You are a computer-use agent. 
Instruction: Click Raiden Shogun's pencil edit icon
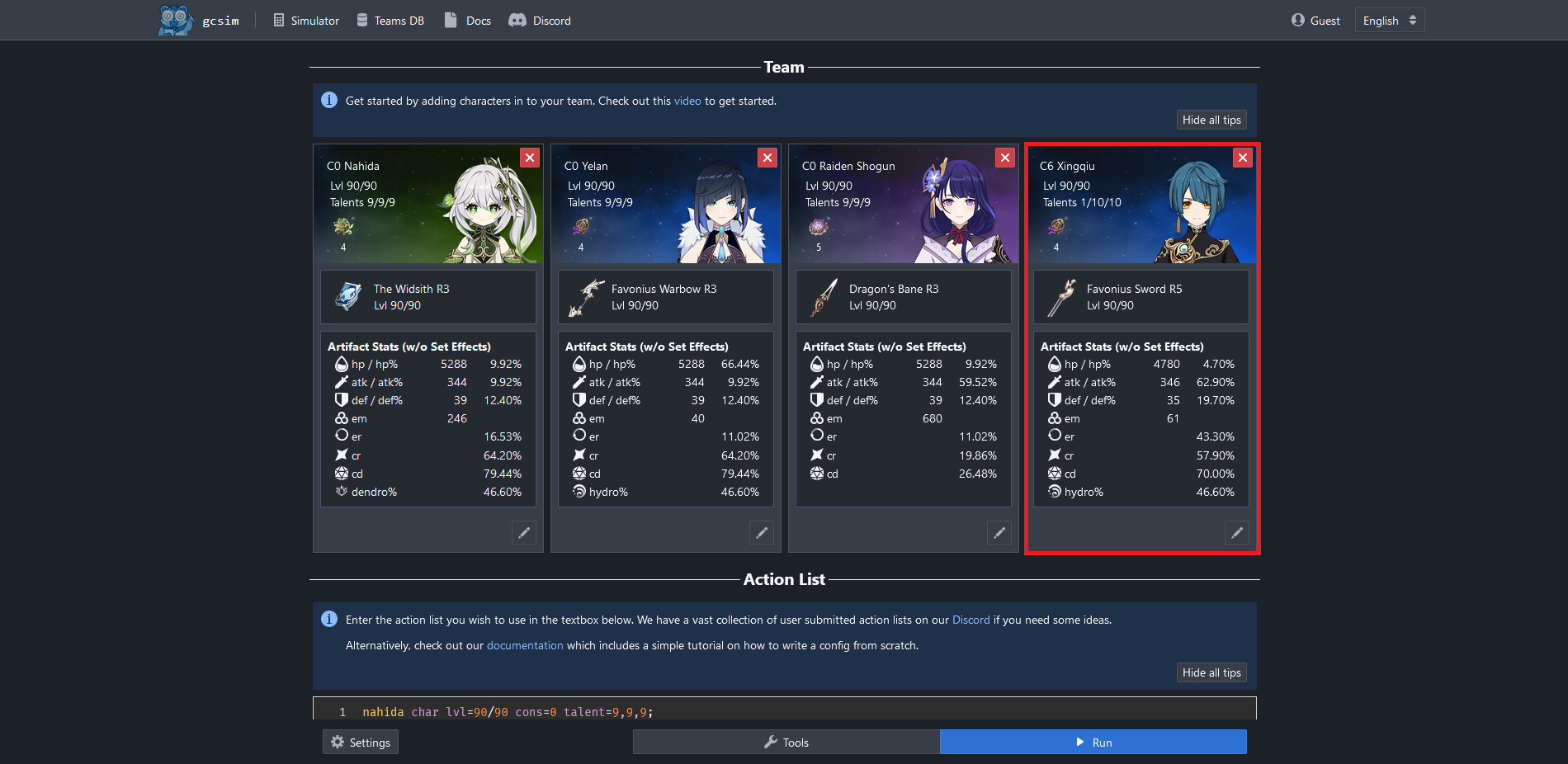(x=999, y=533)
